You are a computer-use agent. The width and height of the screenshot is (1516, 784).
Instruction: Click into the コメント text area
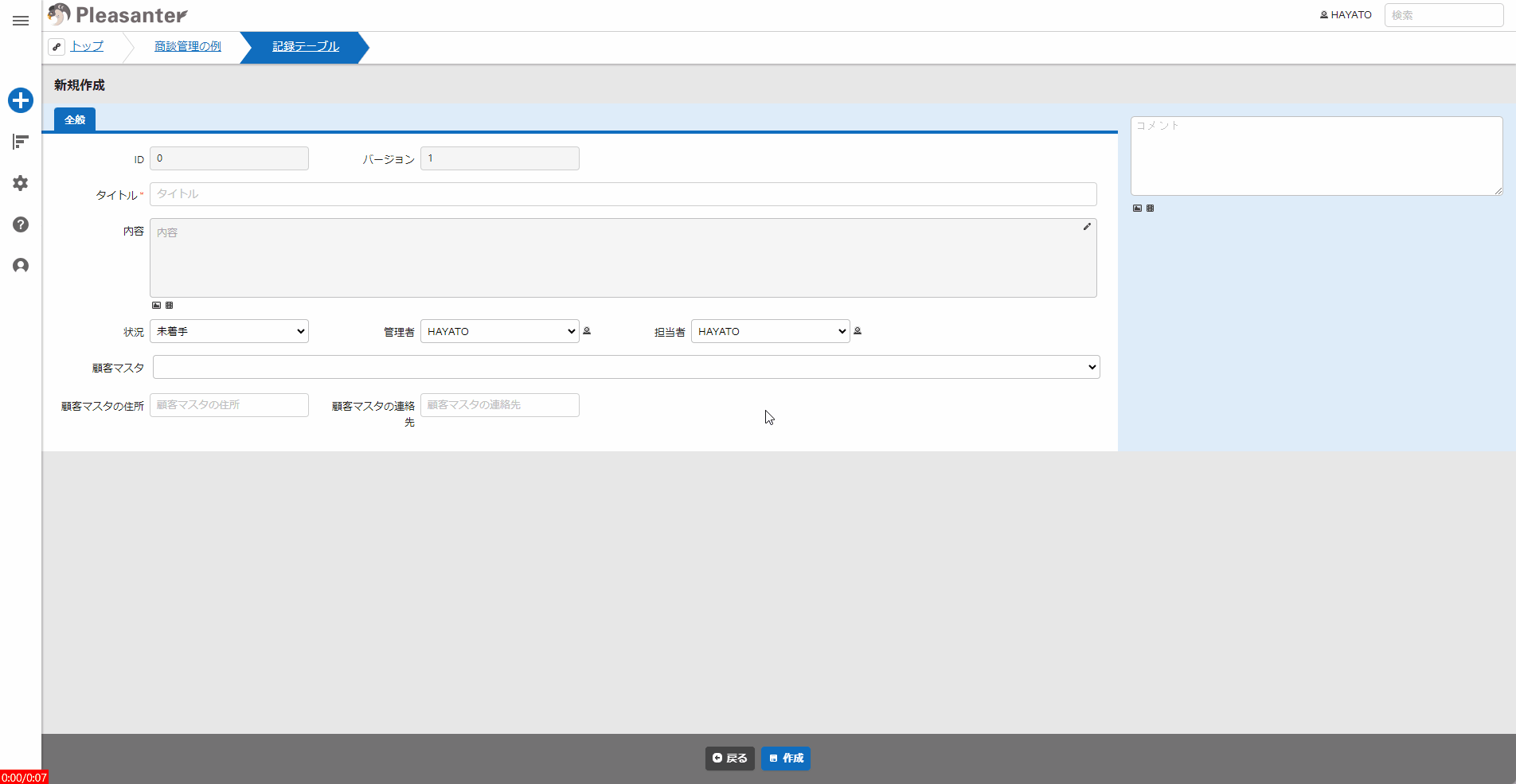[x=1317, y=156]
